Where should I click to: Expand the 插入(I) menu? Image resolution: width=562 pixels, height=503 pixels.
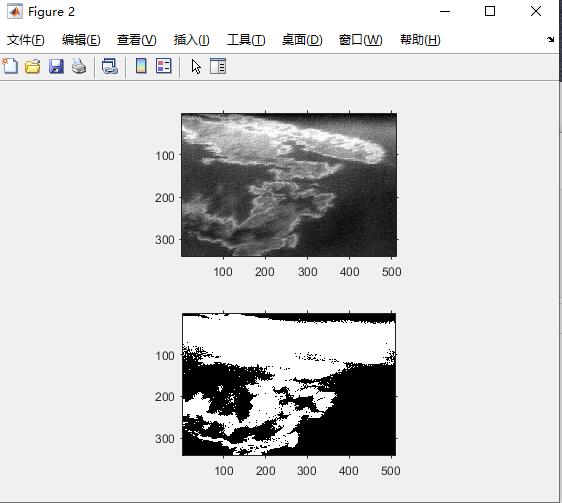[x=191, y=40]
